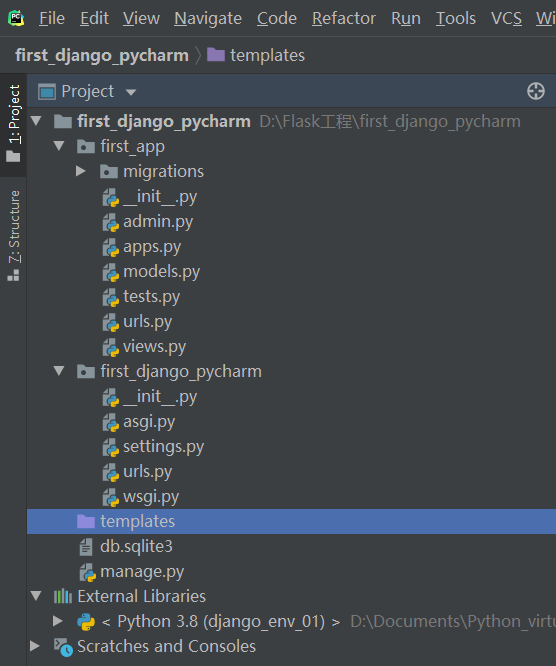Open the View menu

[x=141, y=18]
